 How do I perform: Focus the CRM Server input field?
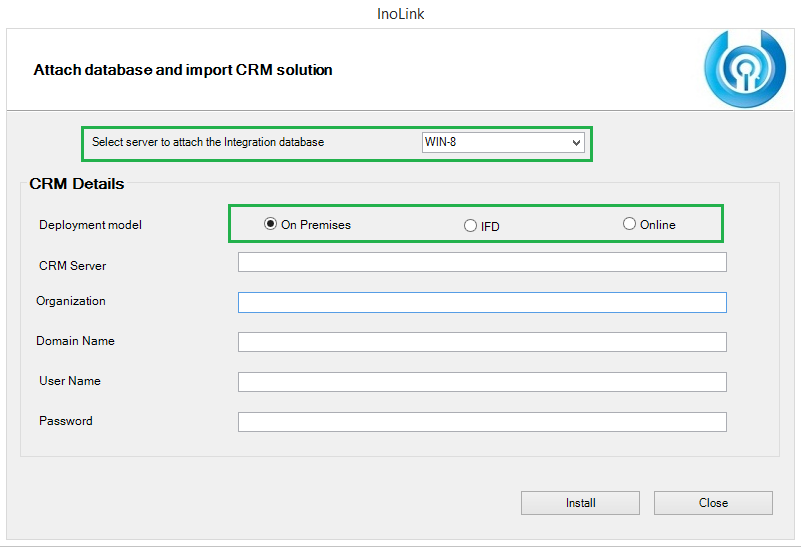(482, 262)
